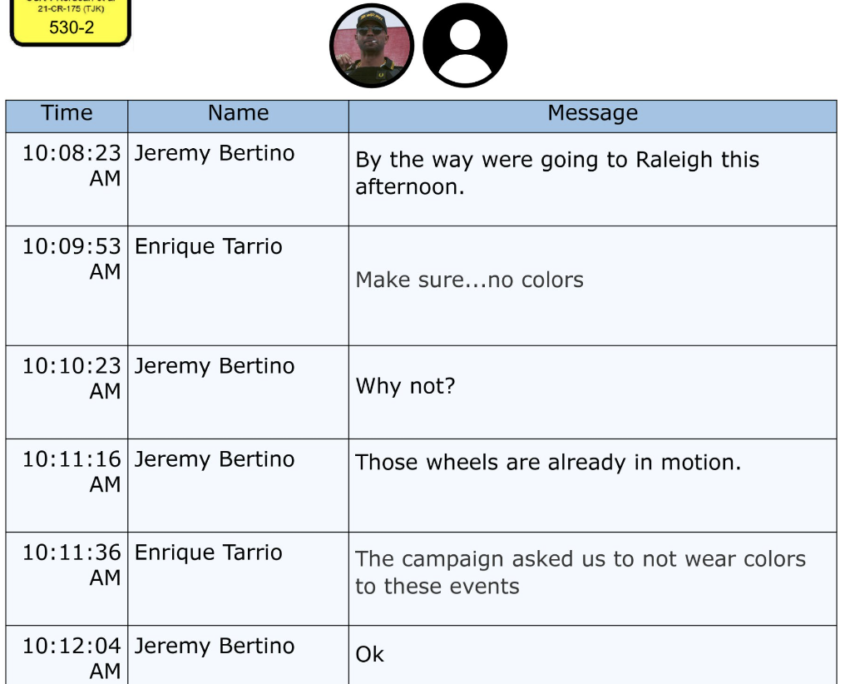Click the 10:08:23 AM timestamp
The width and height of the screenshot is (845, 684).
click(x=72, y=165)
